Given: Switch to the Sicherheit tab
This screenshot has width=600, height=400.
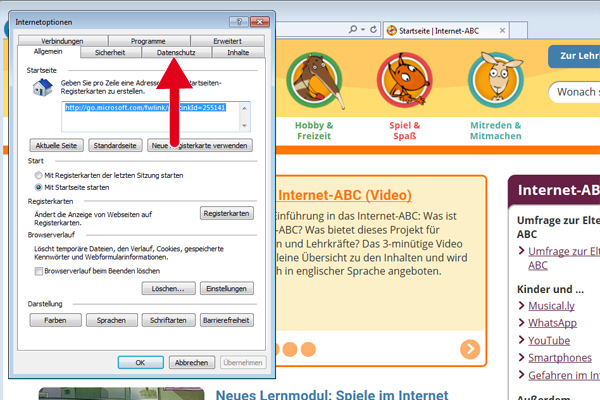Looking at the screenshot, I should [110, 52].
